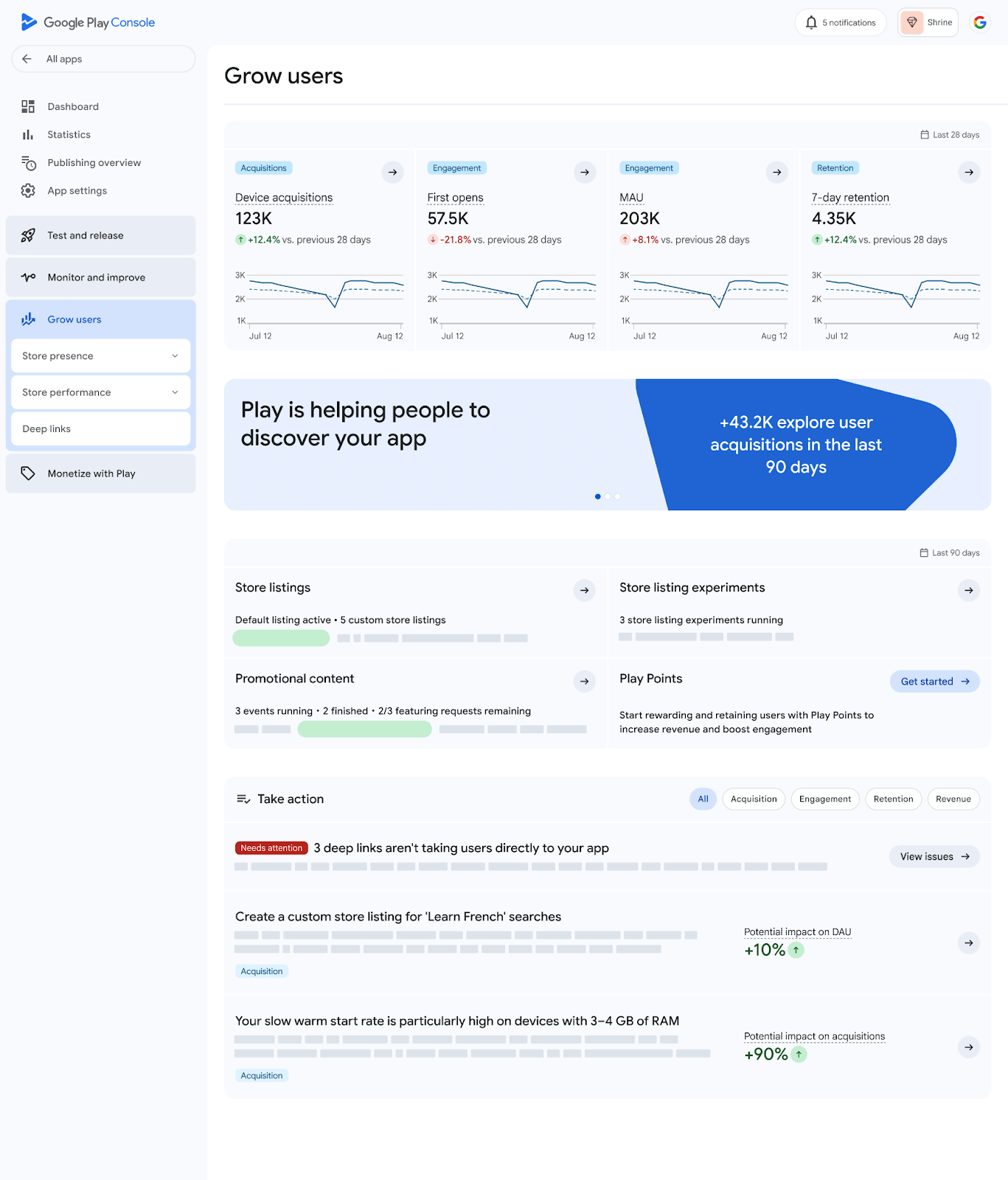
Task: Open Dashboard from sidebar icon
Action: pos(28,107)
